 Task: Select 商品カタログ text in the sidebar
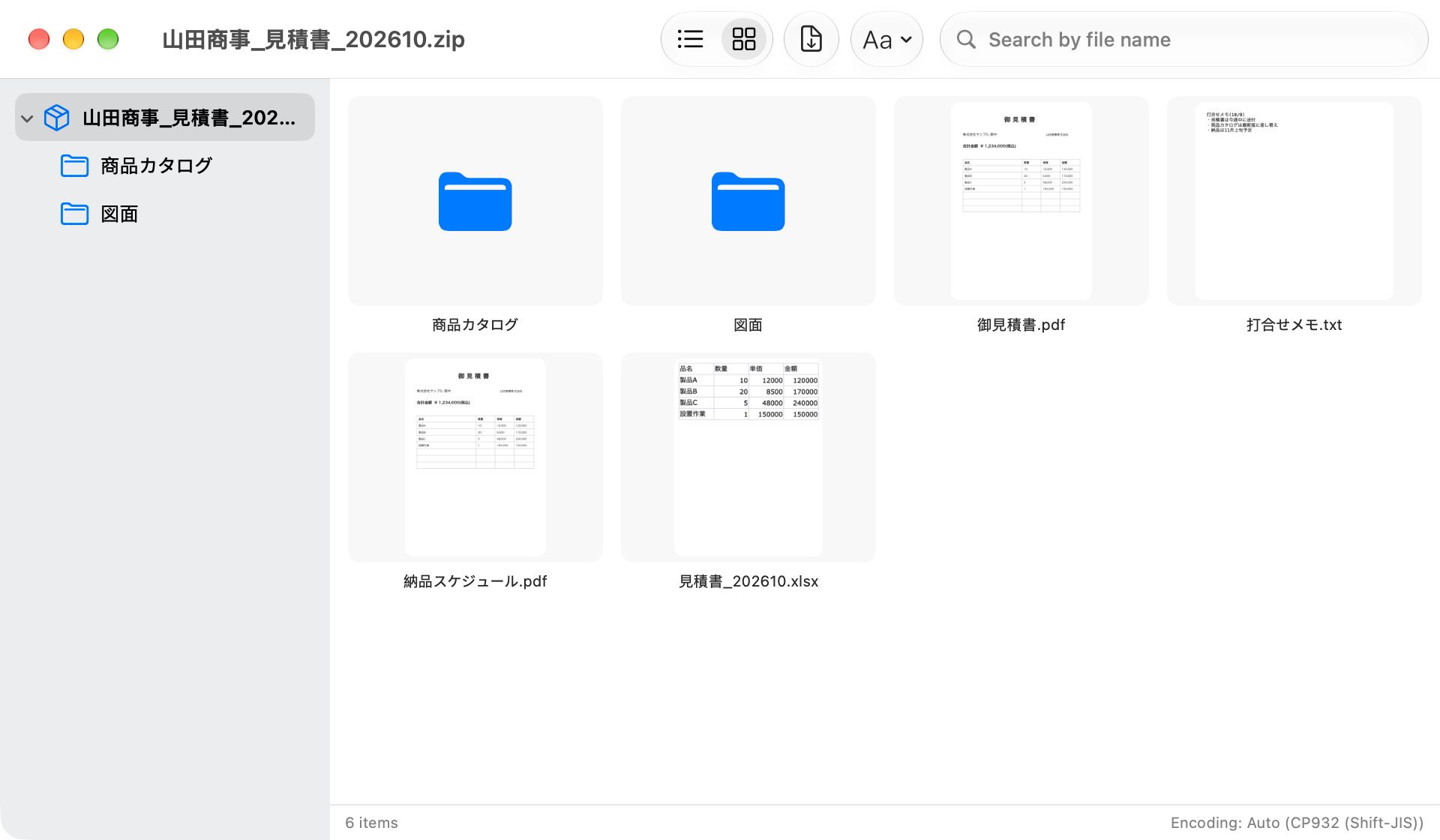click(157, 166)
